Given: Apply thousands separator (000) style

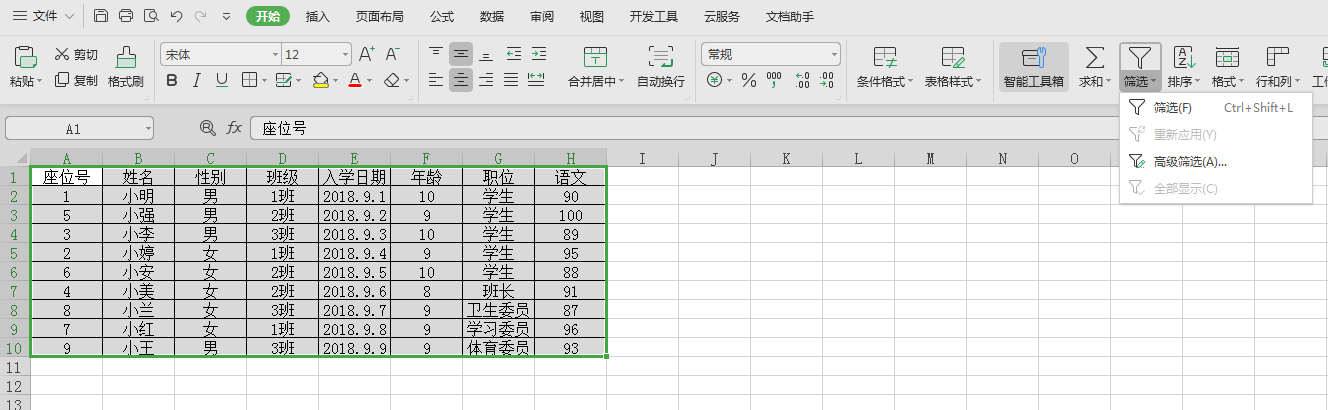Looking at the screenshot, I should (774, 80).
